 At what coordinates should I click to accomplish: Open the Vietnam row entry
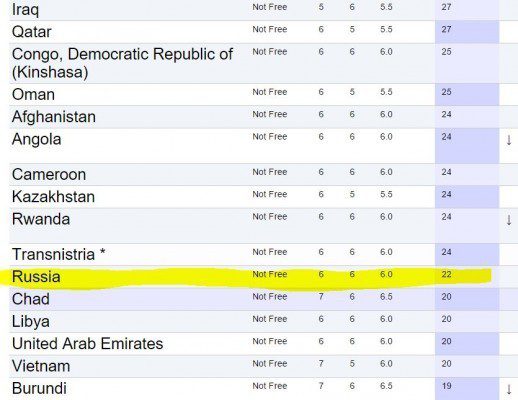pyautogui.click(x=41, y=366)
